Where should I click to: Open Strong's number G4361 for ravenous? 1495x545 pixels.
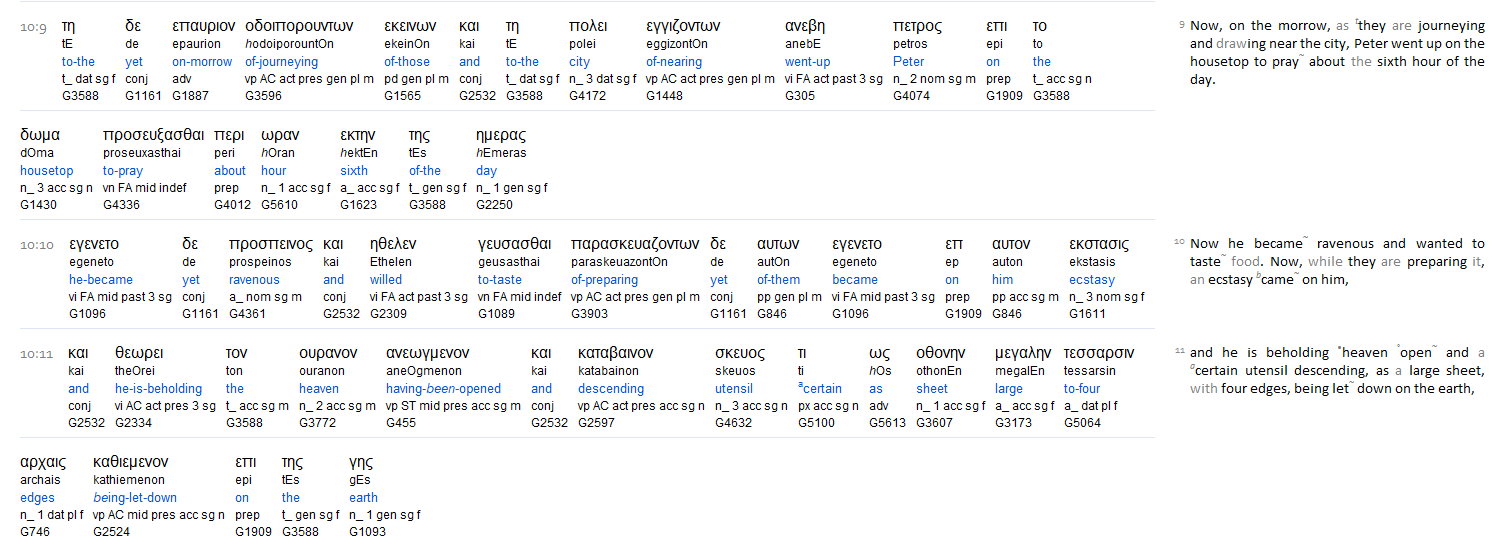(x=247, y=314)
